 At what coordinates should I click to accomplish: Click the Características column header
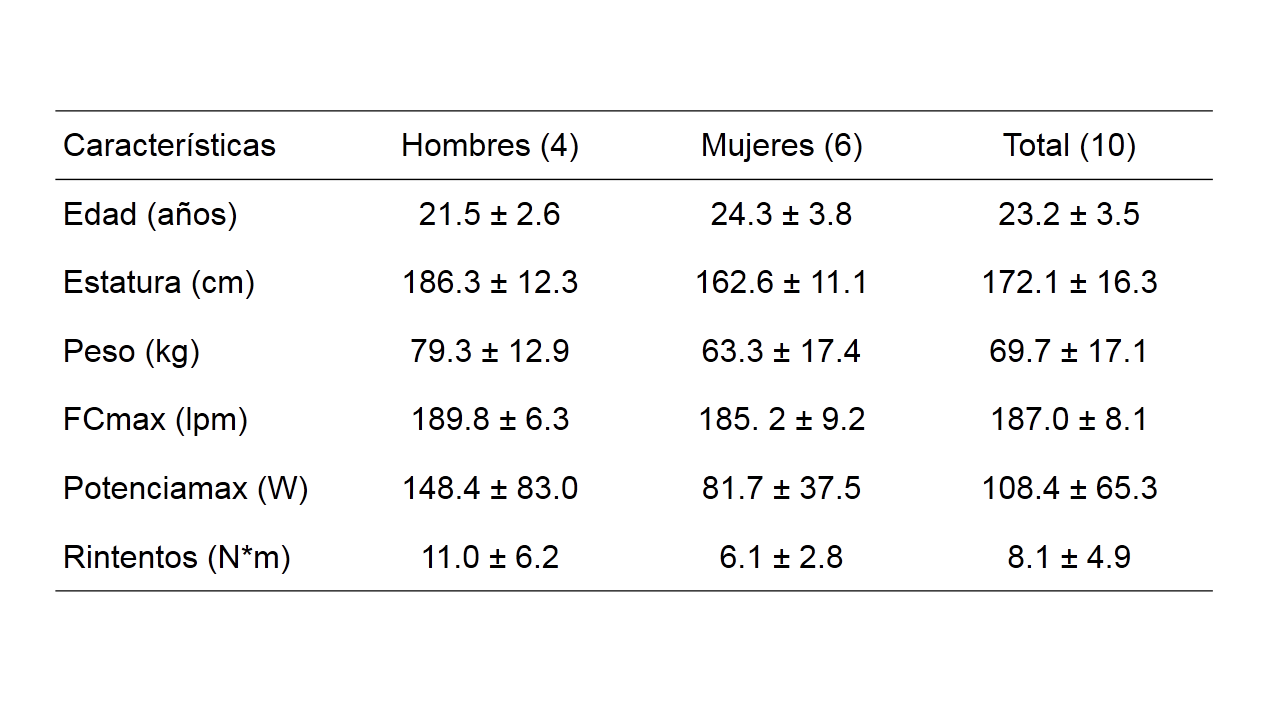point(169,146)
